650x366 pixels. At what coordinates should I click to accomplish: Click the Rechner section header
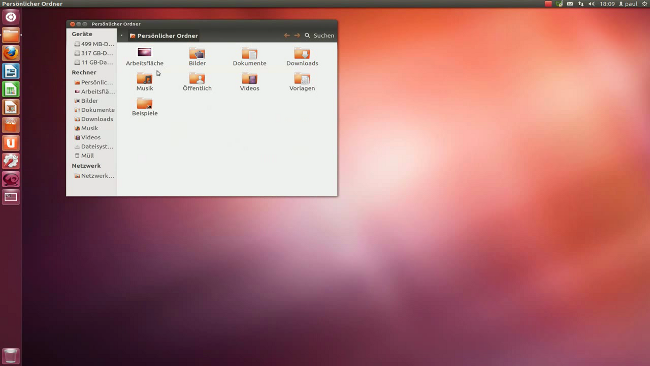83,72
